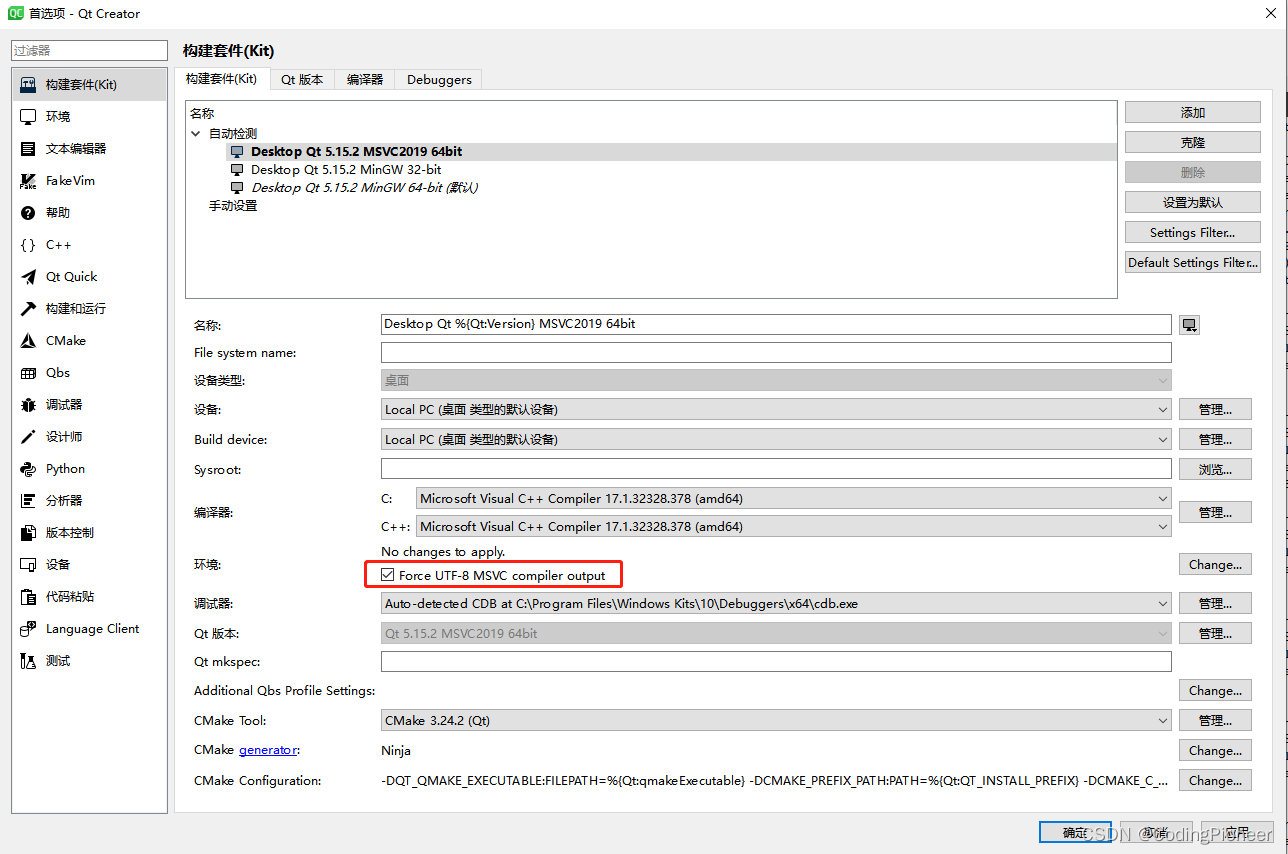Viewport: 1288px width, 854px height.
Task: Click Change... for CMake Configuration
Action: 1215,780
